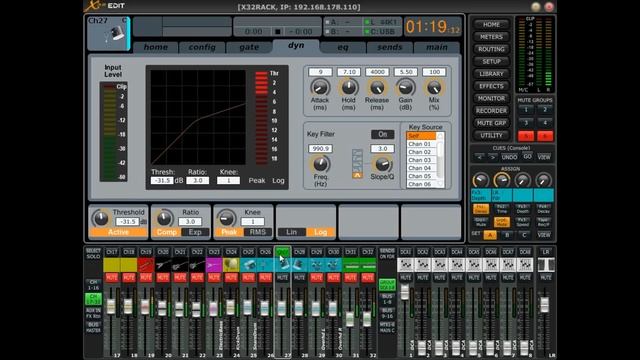This screenshot has width=640, height=360.
Task: Click the Ch27 fader handle
Action: coord(282,308)
